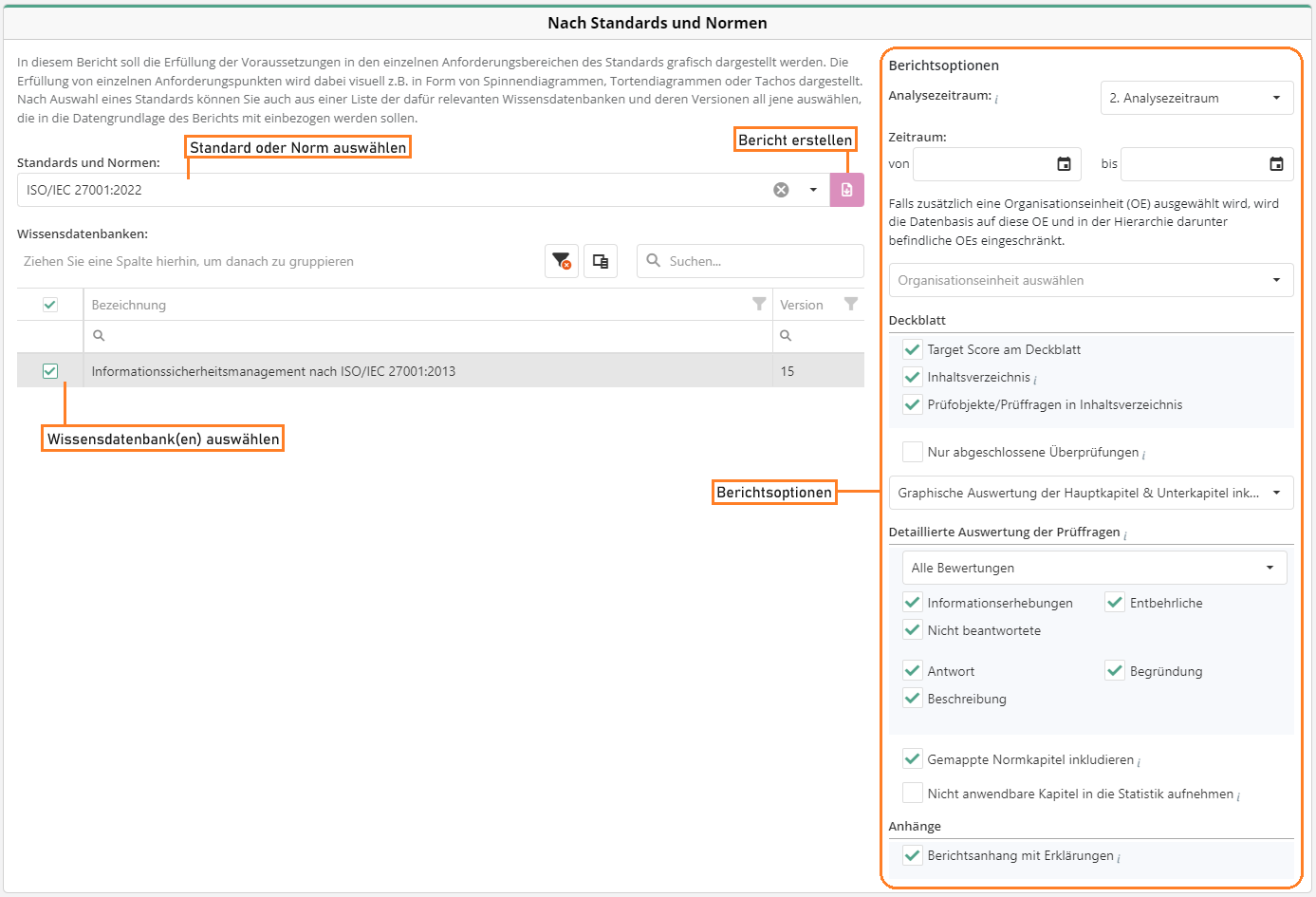Click the clear filter funnel icon

(562, 261)
